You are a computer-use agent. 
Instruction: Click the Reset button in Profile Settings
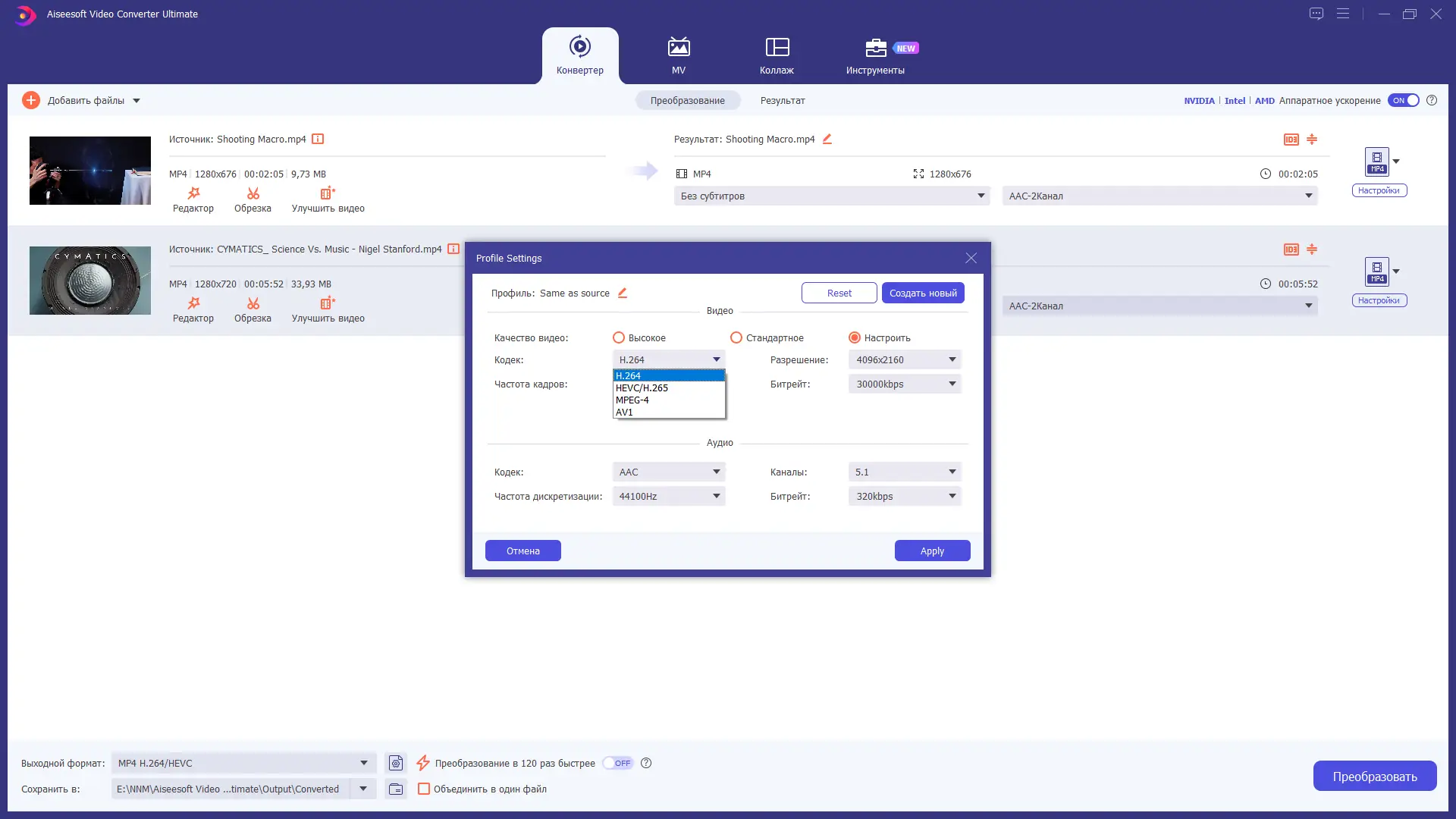coord(839,293)
